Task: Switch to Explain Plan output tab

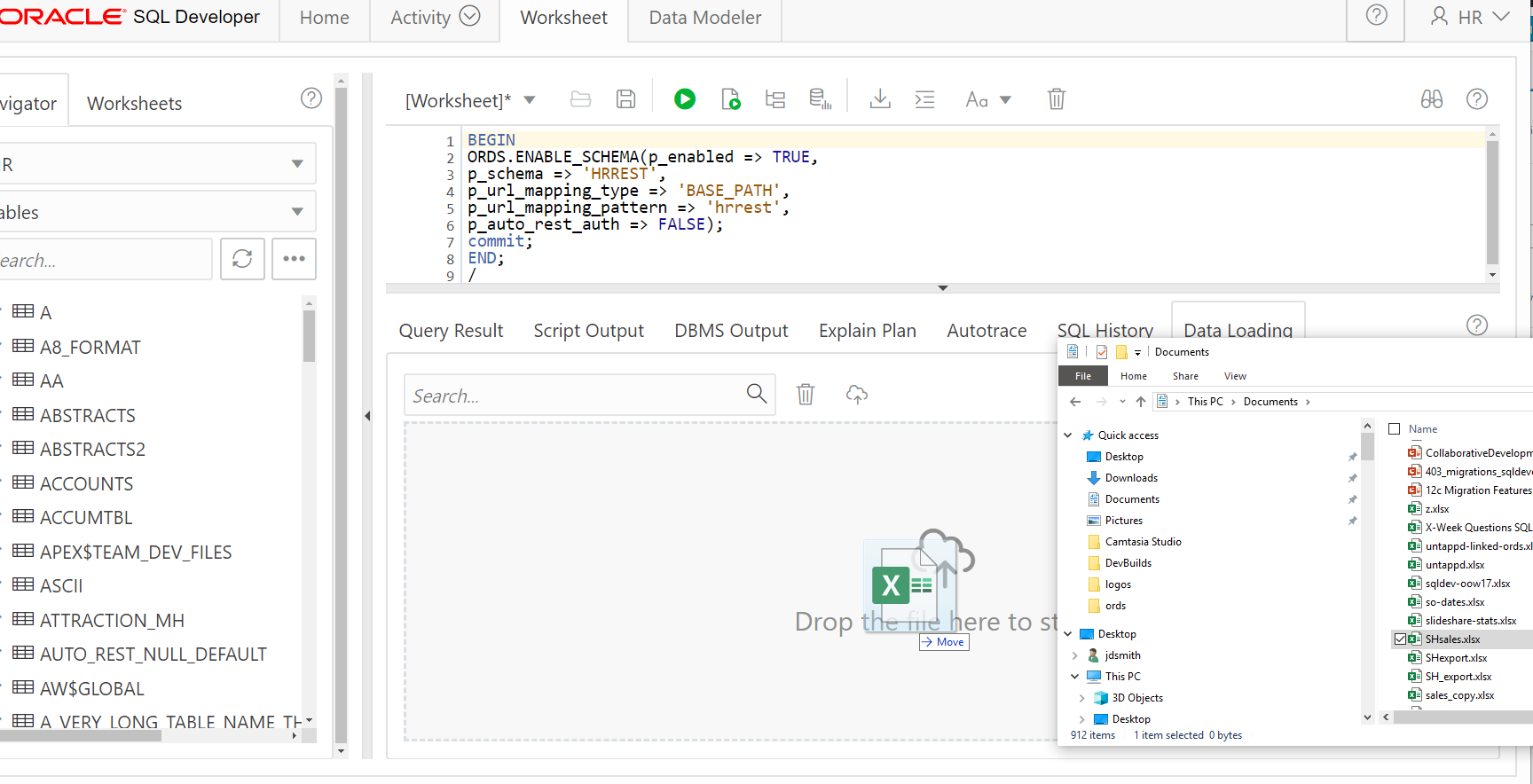Action: pyautogui.click(x=868, y=331)
